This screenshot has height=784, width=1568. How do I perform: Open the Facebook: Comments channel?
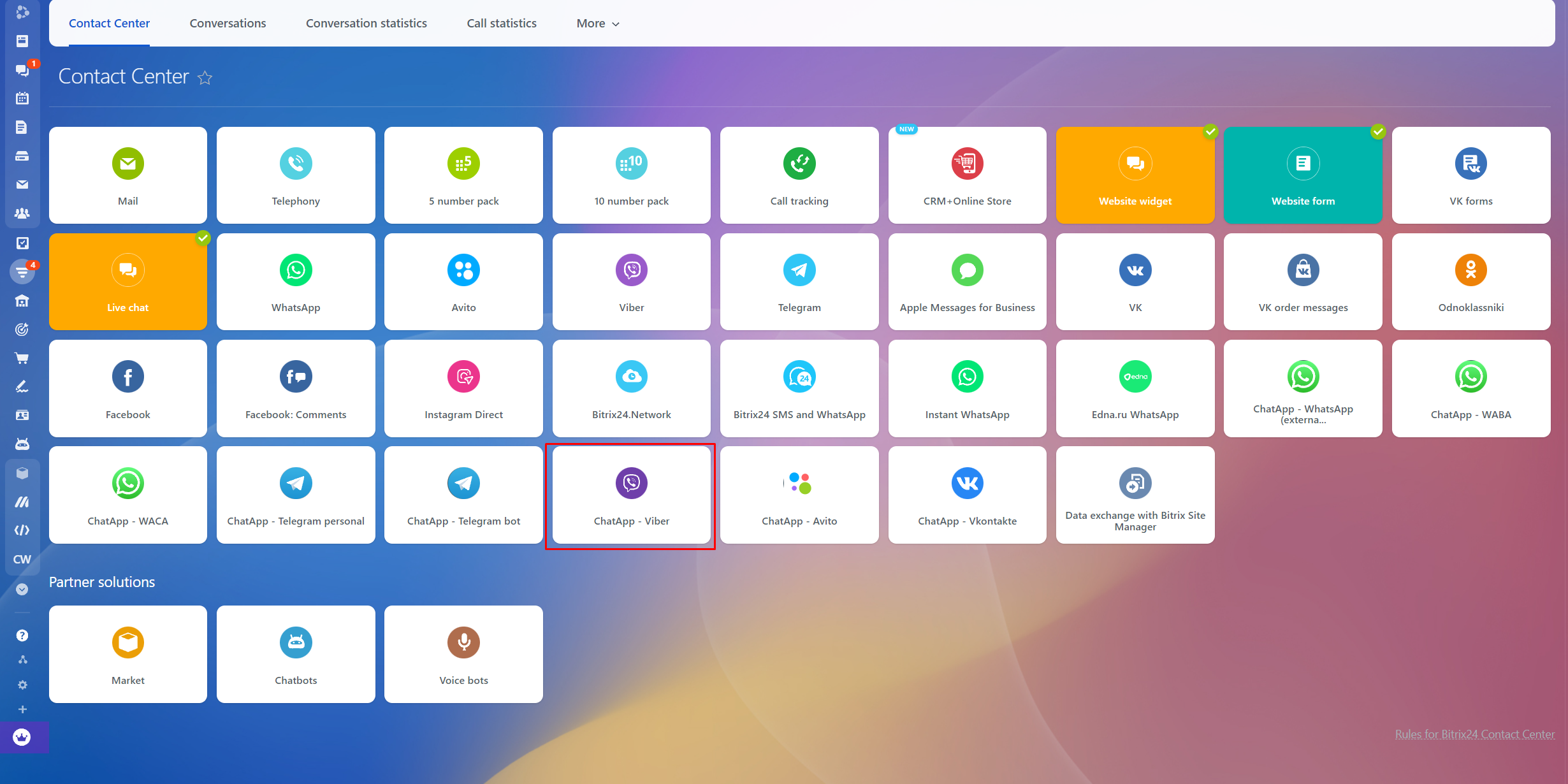tap(296, 388)
